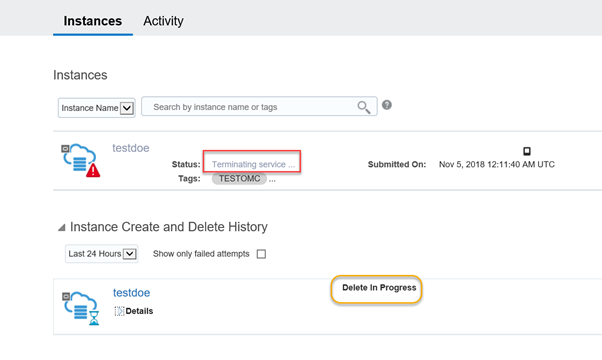Click the history testdoe cloud hourglass icon
This screenshot has width=602, height=360.
tap(83, 308)
